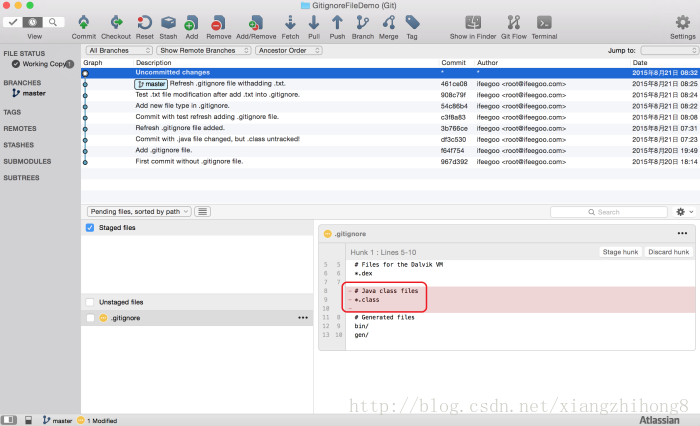Toggle the Staged files checkbox
Screen dimensions: 700x426
(x=90, y=228)
